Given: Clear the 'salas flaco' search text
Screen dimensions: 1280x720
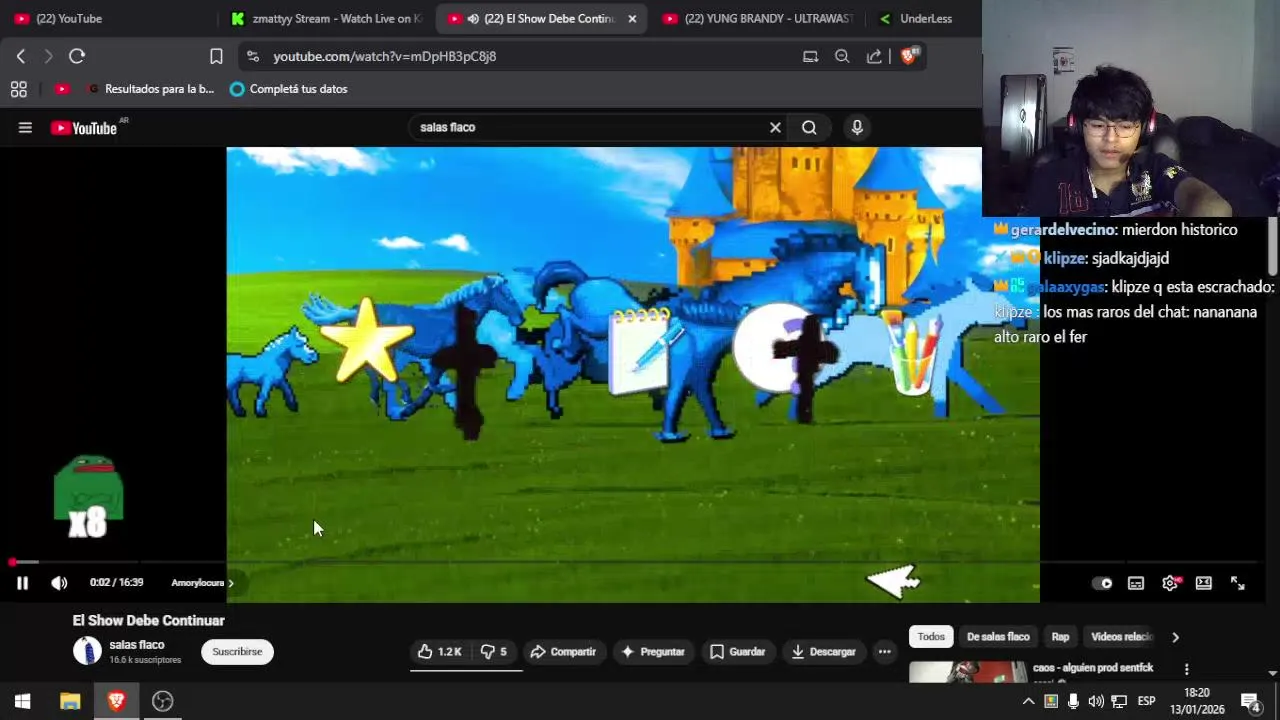Looking at the screenshot, I should [x=775, y=127].
